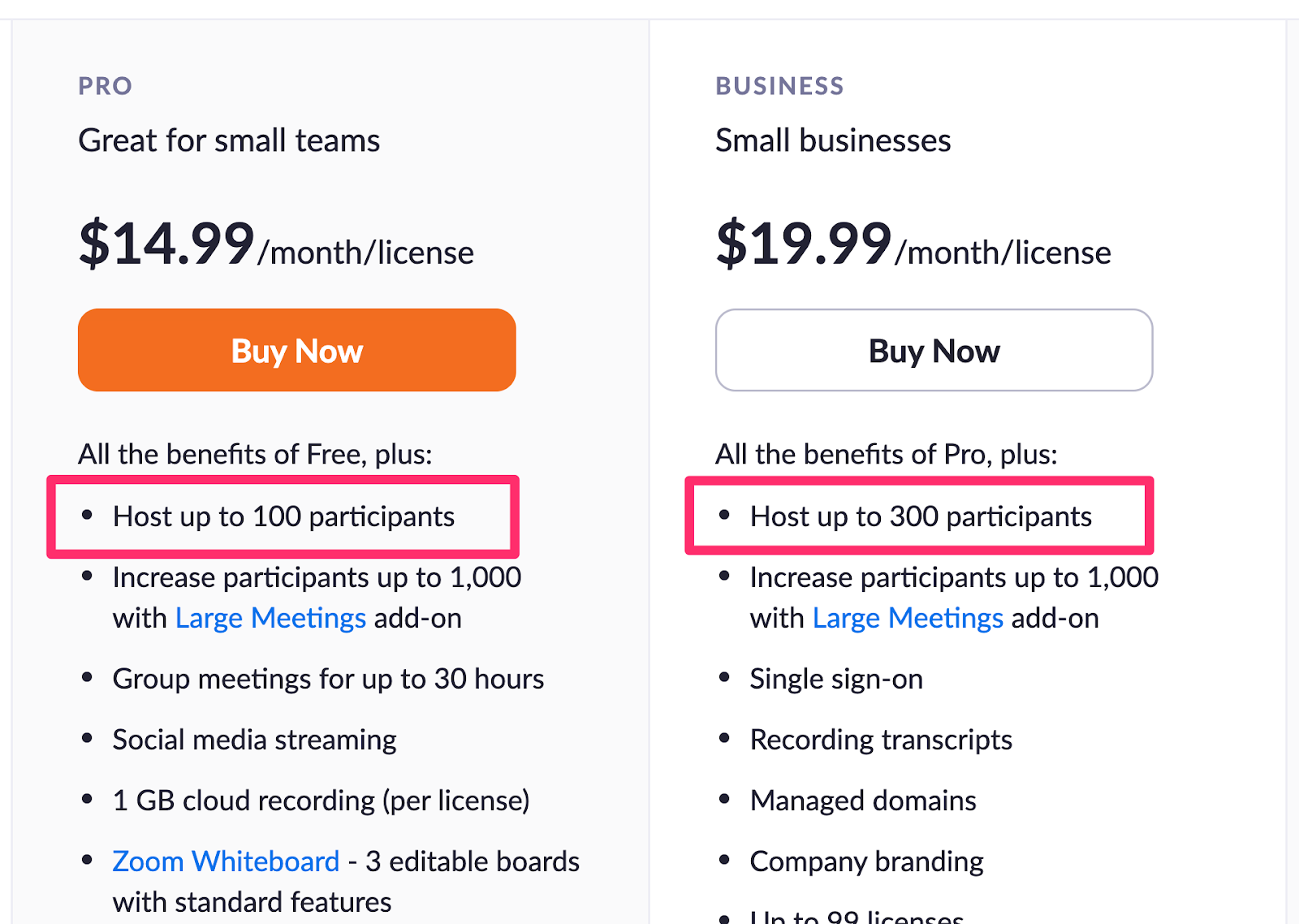Click the 'Company branding' feature

(866, 861)
